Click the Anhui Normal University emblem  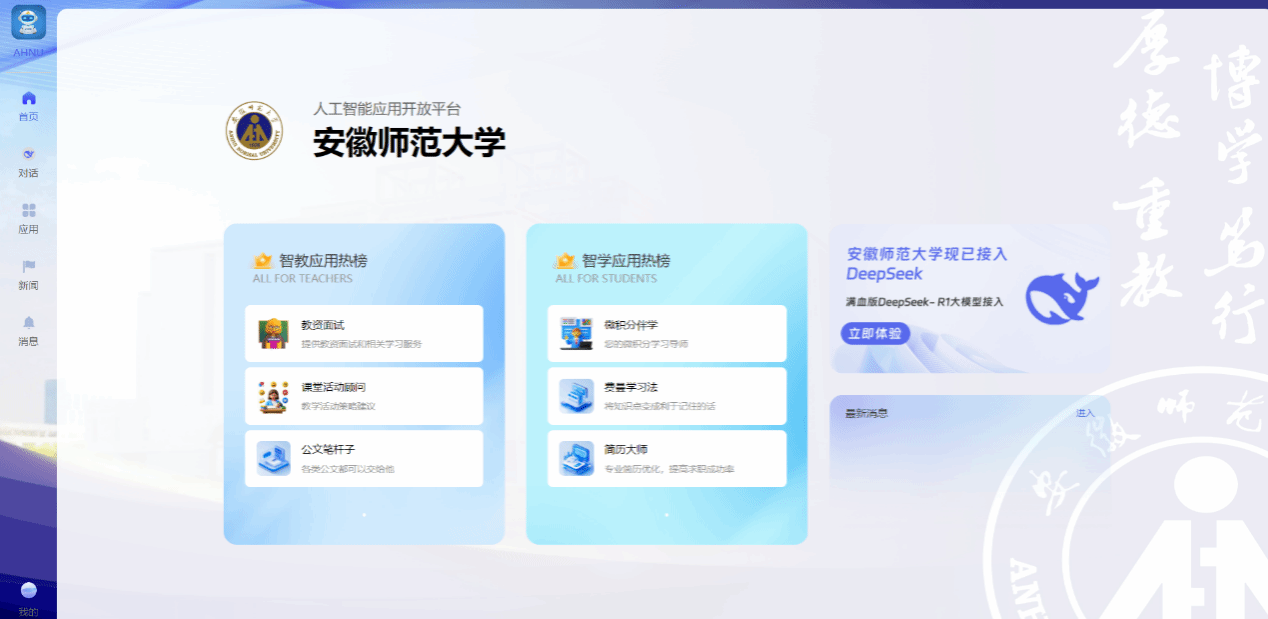click(254, 131)
